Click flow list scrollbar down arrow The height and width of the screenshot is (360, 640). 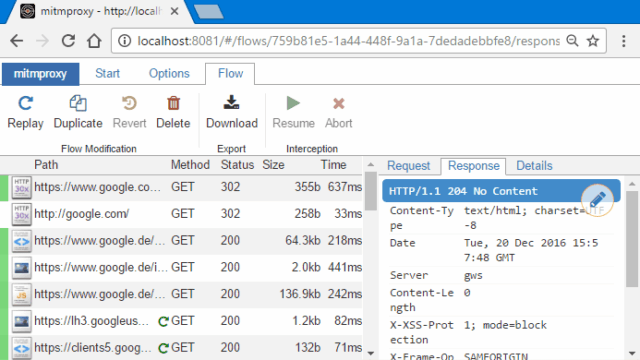pyautogui.click(x=370, y=353)
